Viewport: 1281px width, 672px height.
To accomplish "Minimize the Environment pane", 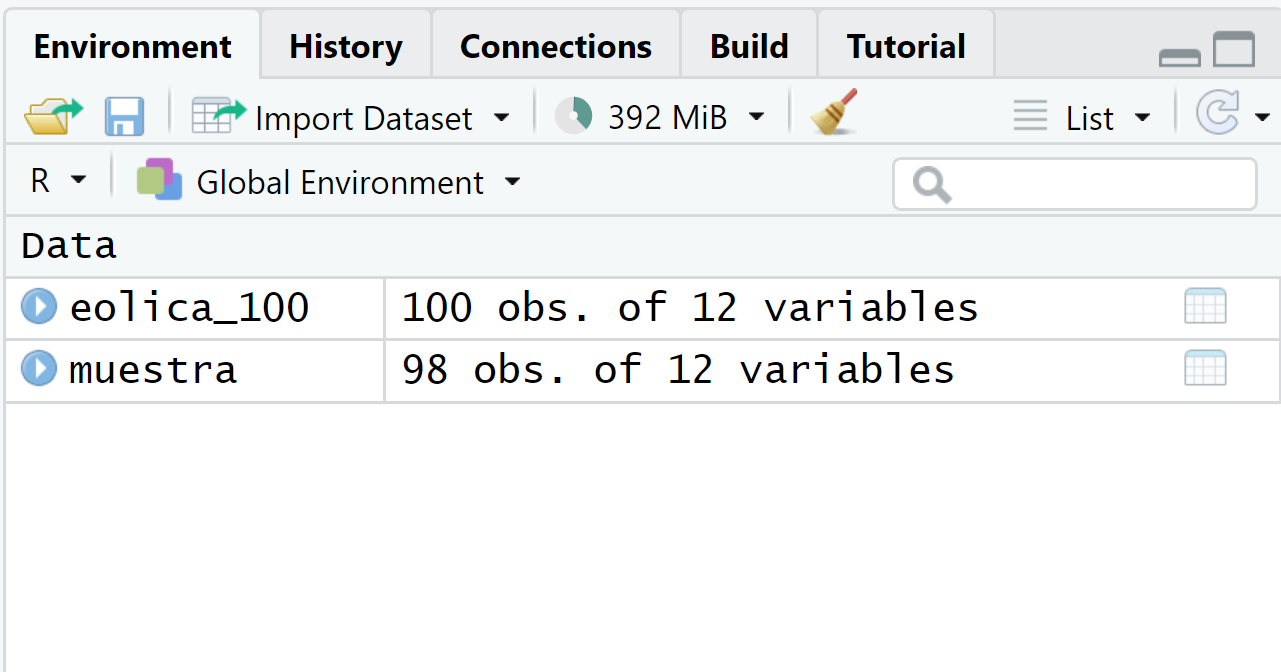I will click(x=1180, y=57).
